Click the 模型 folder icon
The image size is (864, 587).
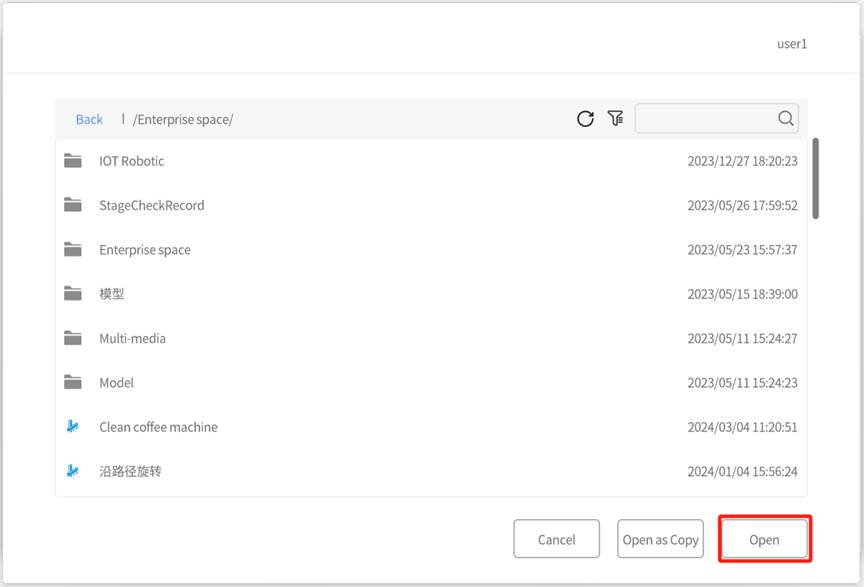coord(73,294)
